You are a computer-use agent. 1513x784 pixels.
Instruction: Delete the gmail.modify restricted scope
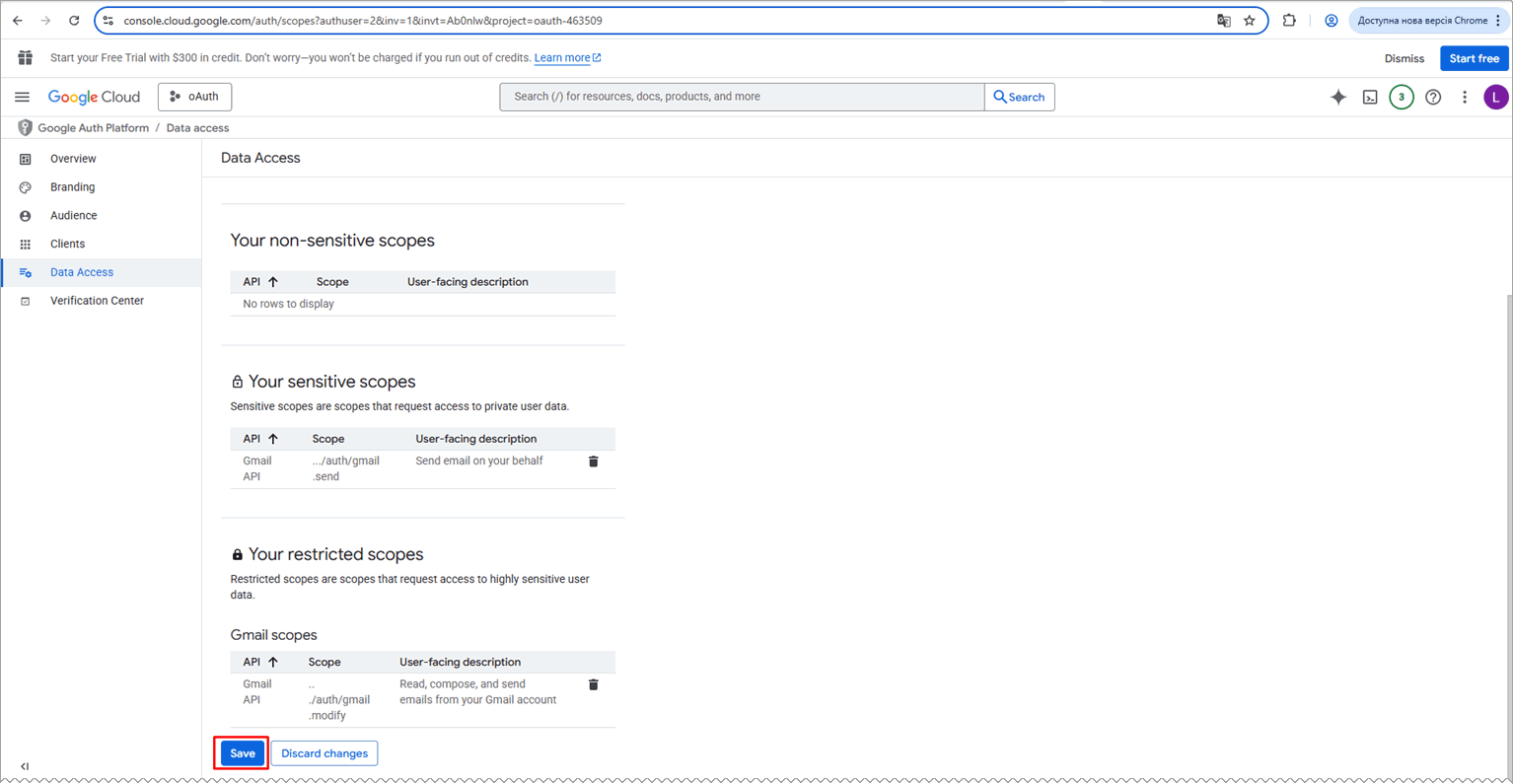[594, 684]
